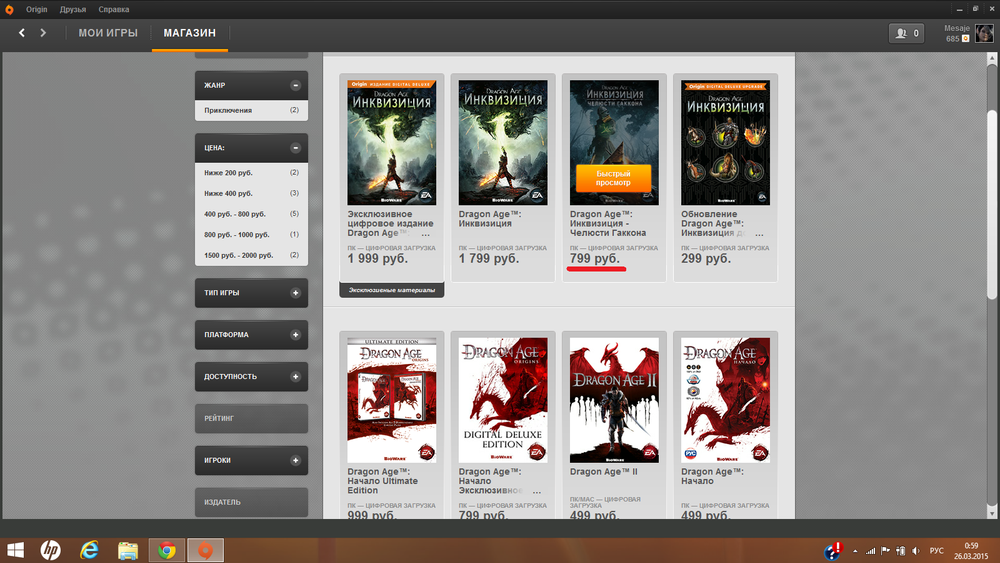The height and width of the screenshot is (563, 1000).
Task: Click the Origin logo icon in title bar
Action: tap(9, 10)
